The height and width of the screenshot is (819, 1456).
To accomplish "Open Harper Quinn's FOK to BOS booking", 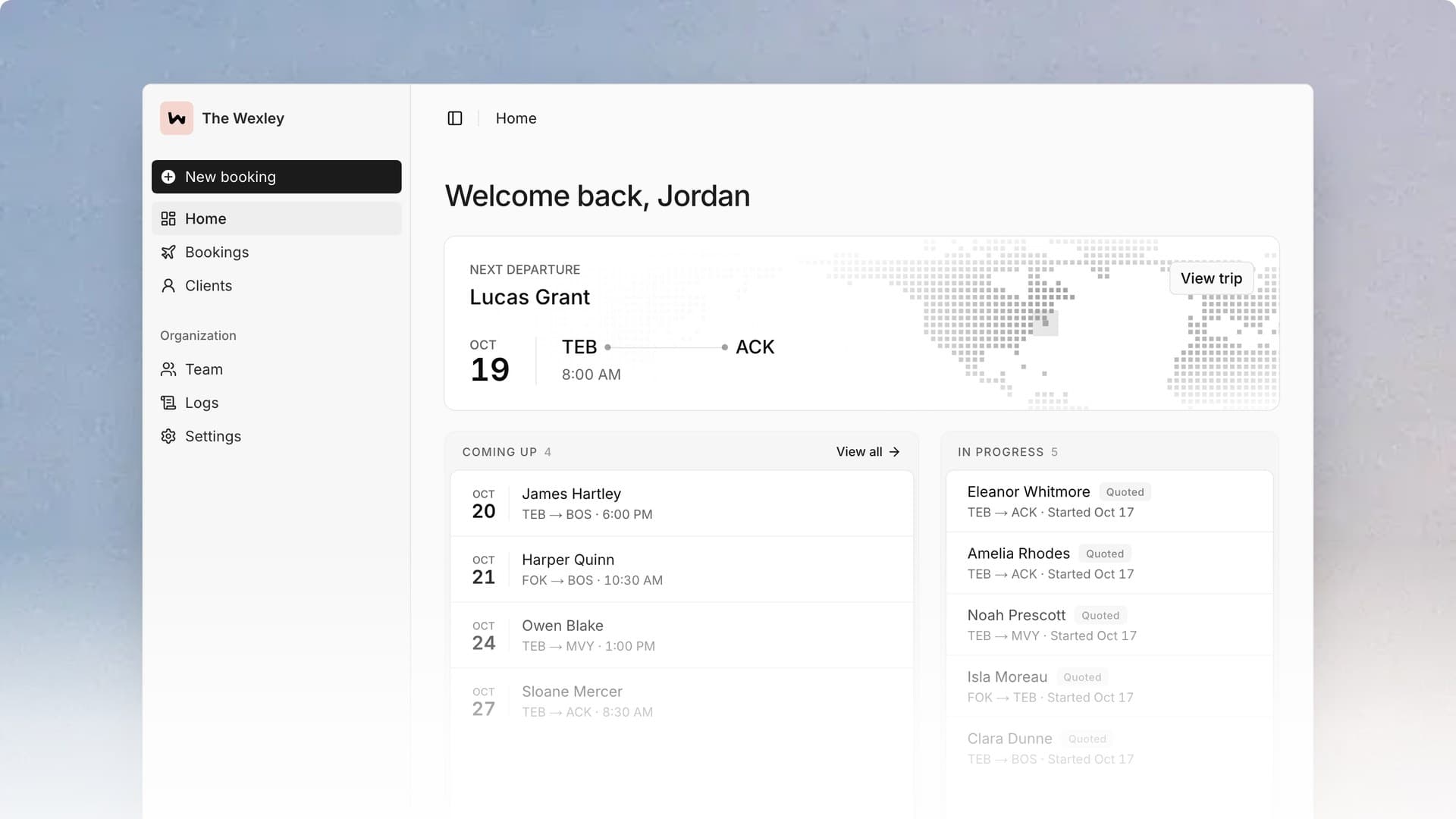I will point(682,570).
